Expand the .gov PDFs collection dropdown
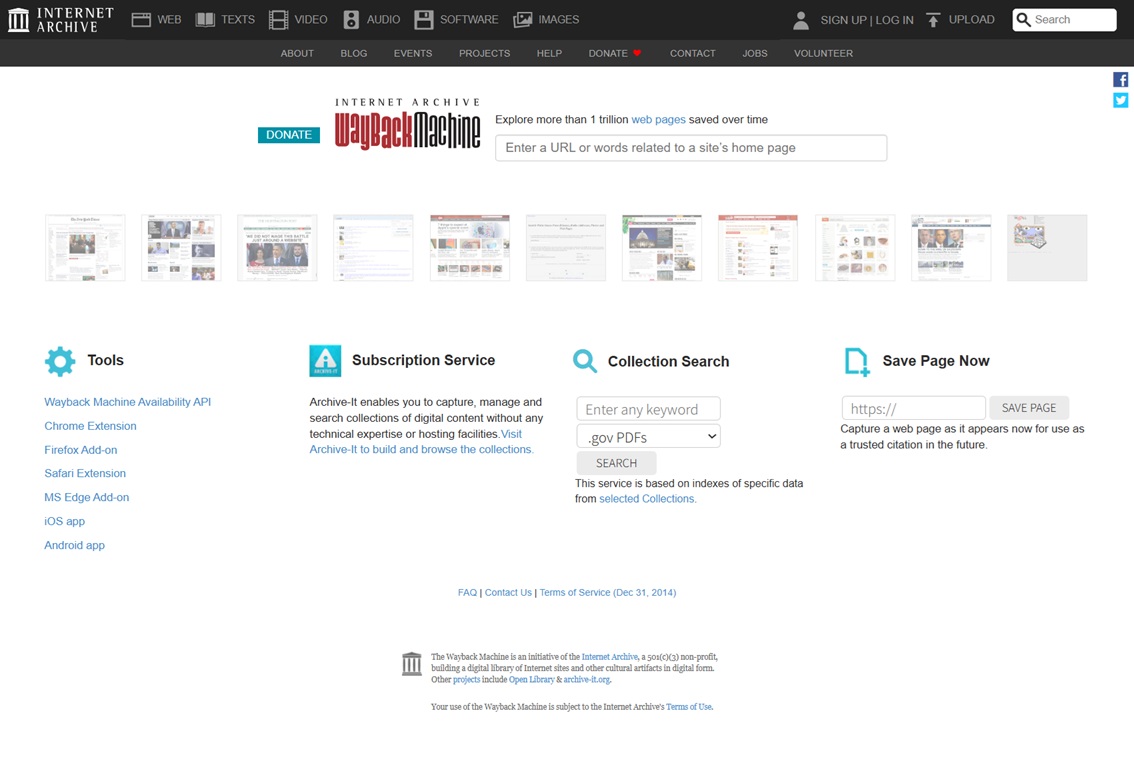Screen dimensions: 1134x777 [x=648, y=436]
